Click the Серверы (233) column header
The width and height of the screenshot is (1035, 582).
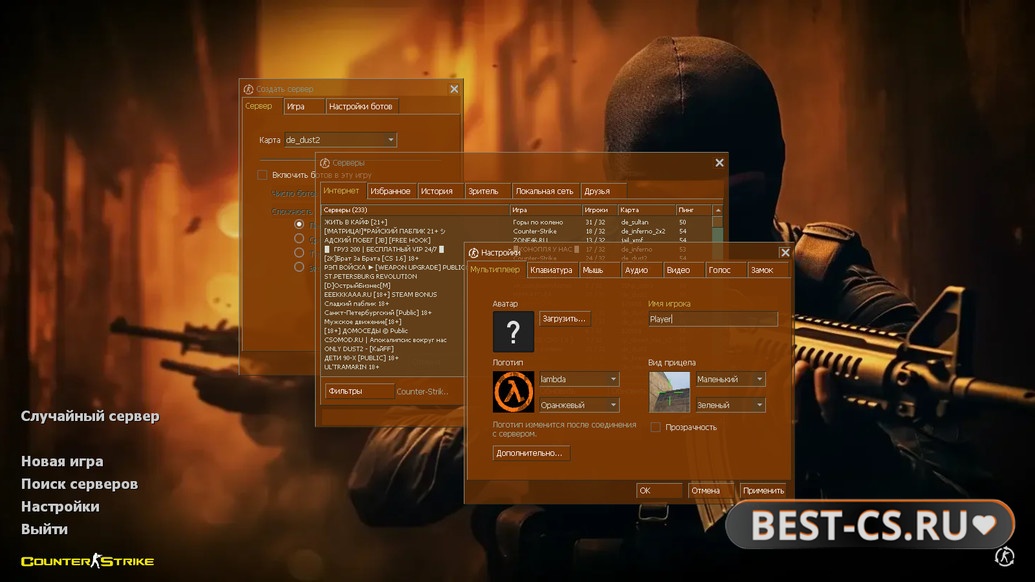(416, 210)
